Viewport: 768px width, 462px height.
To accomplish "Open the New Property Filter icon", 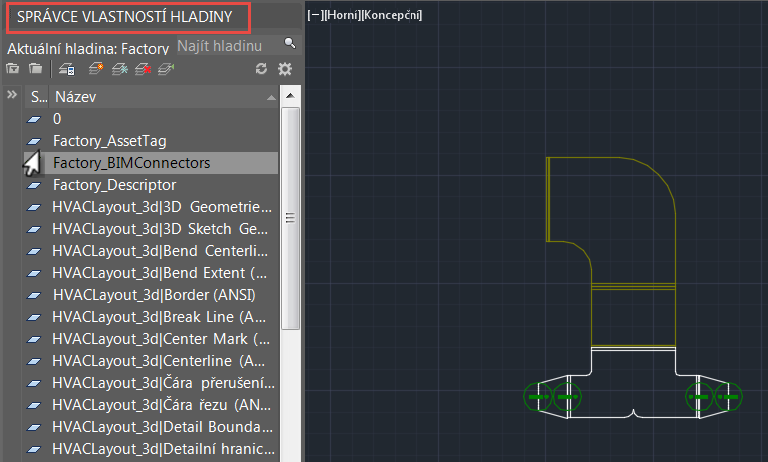I will tap(12, 69).
